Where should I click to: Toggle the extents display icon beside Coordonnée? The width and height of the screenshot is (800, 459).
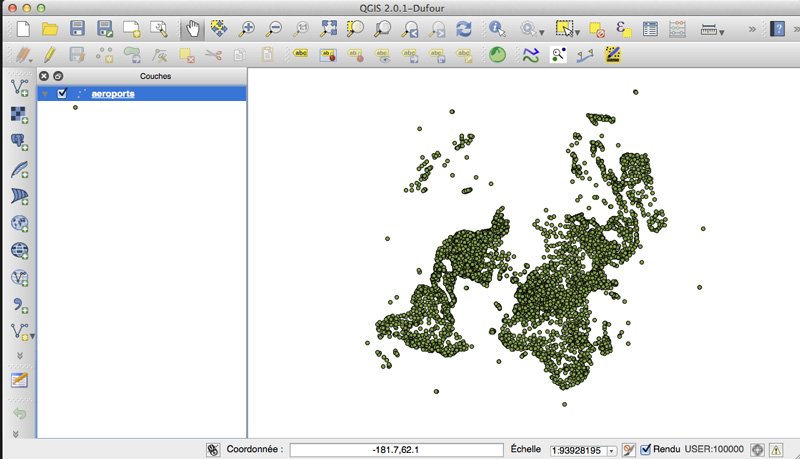[213, 450]
